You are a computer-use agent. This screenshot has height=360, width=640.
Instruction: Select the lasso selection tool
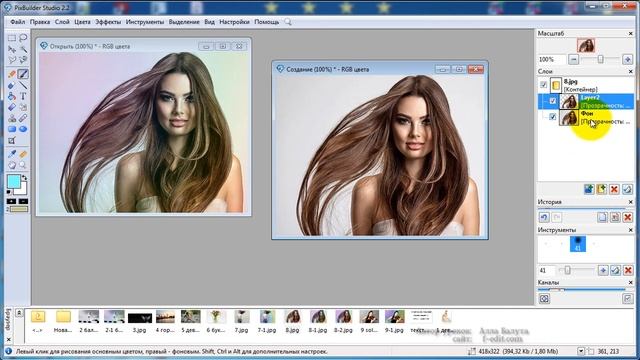click(23, 38)
